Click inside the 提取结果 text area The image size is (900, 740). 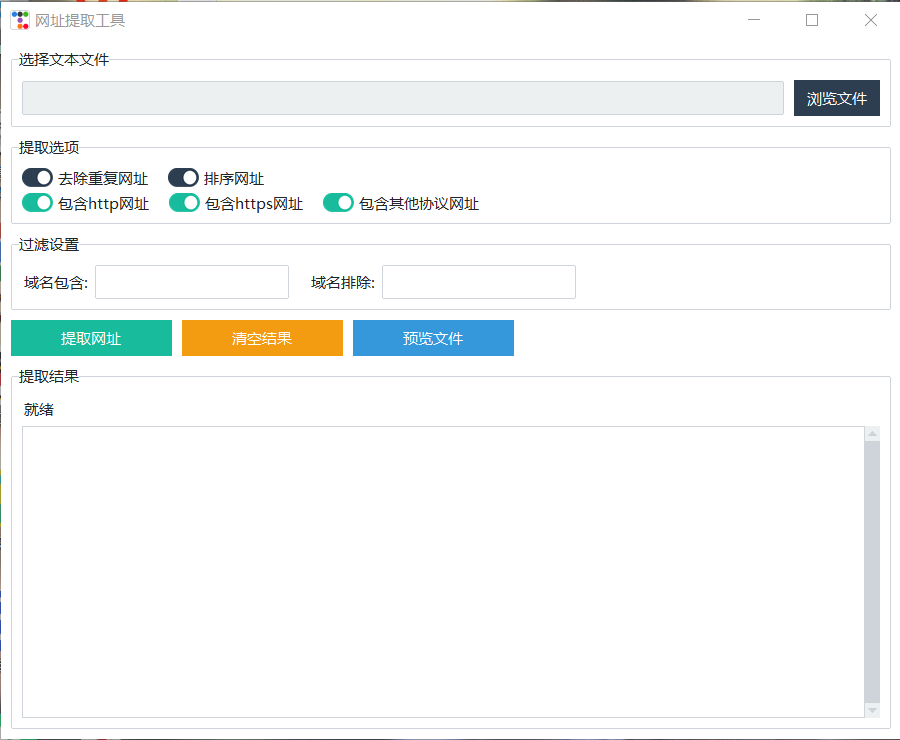click(x=440, y=570)
